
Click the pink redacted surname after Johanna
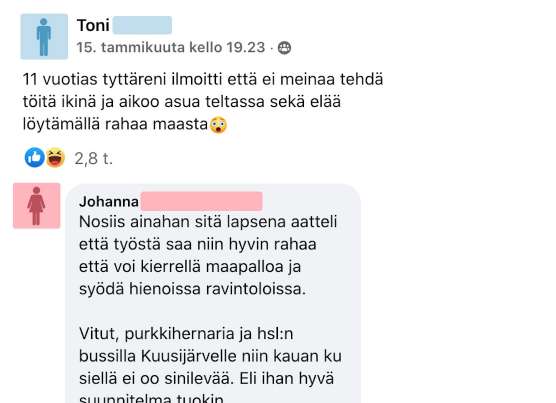tap(201, 201)
